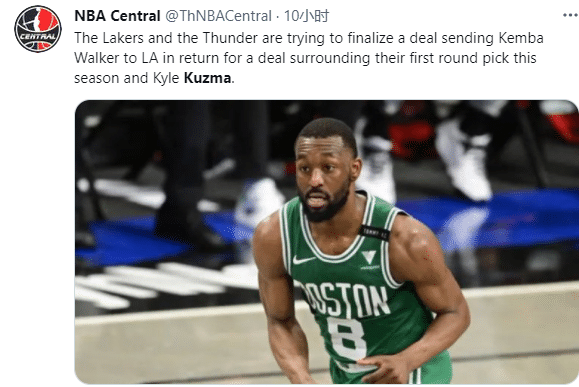Screen dimensions: 579x387
Task: Click the tweet line starting with season
Action: point(154,78)
